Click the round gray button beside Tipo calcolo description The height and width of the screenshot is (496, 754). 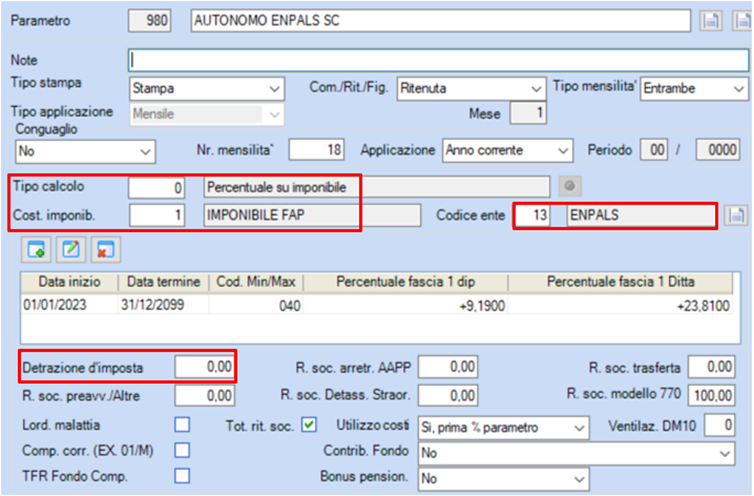click(x=570, y=186)
